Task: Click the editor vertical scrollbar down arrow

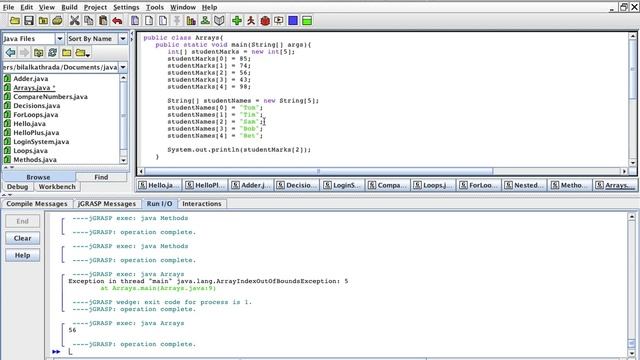Action: coord(633,162)
